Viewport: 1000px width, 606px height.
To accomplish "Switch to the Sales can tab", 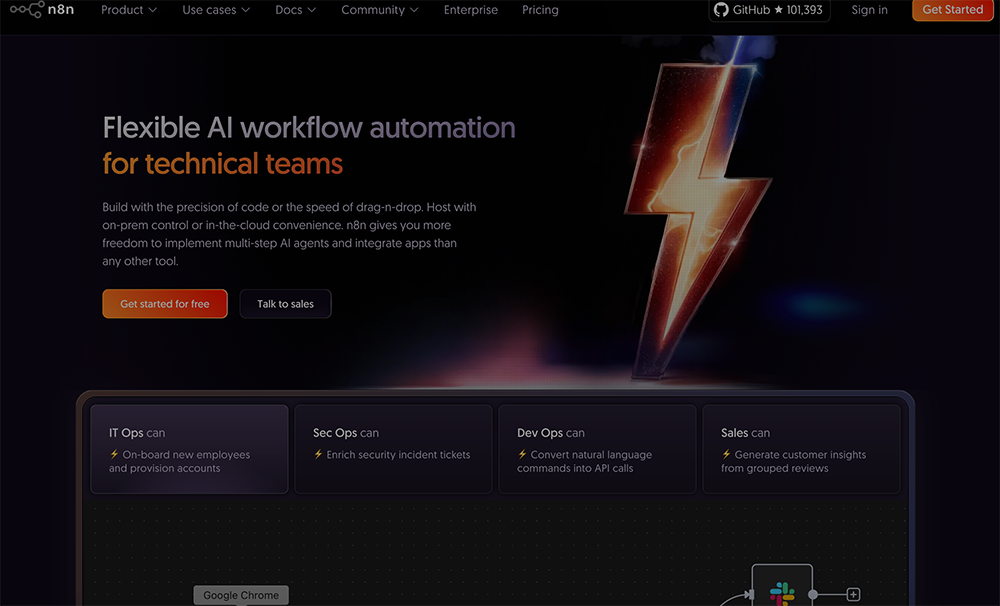I will point(802,449).
